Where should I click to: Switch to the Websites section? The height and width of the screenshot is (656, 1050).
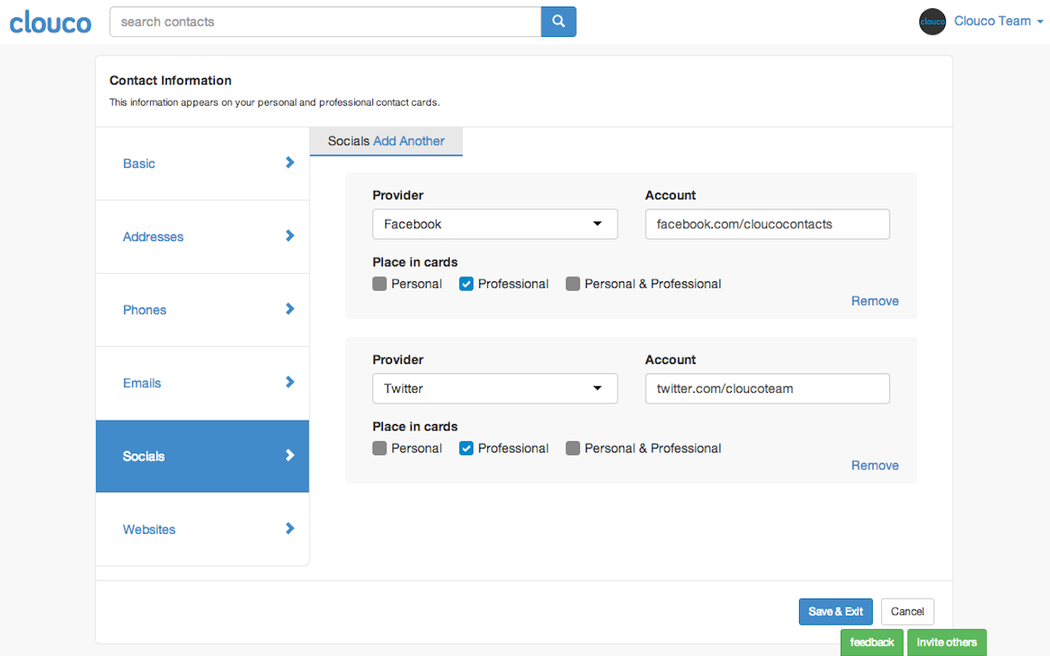coord(149,529)
